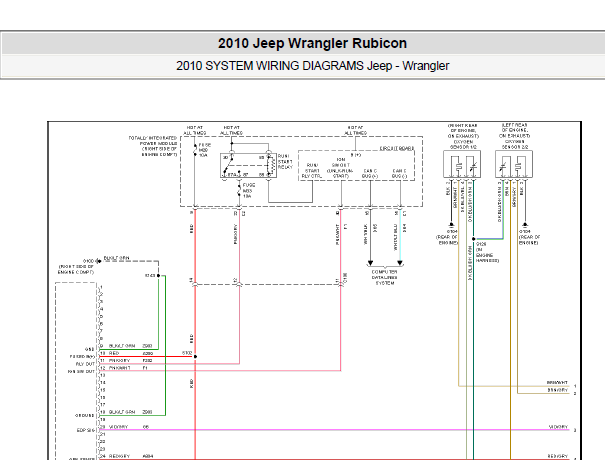Click the 'COMPUTER DATALINES SYSTEM' label
Screen dimensions: 605x460
(385, 277)
